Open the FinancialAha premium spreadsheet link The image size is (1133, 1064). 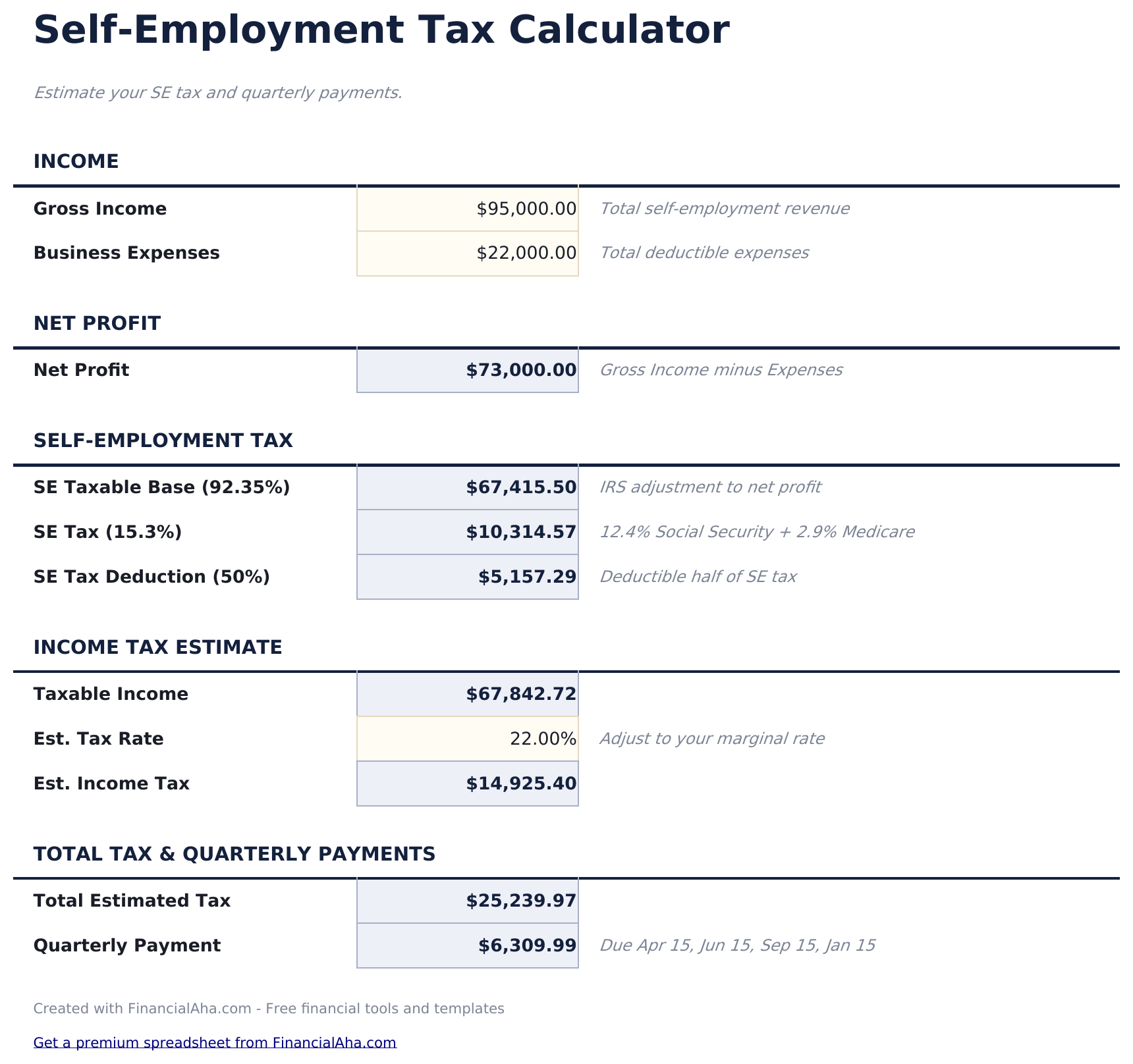[x=215, y=1042]
